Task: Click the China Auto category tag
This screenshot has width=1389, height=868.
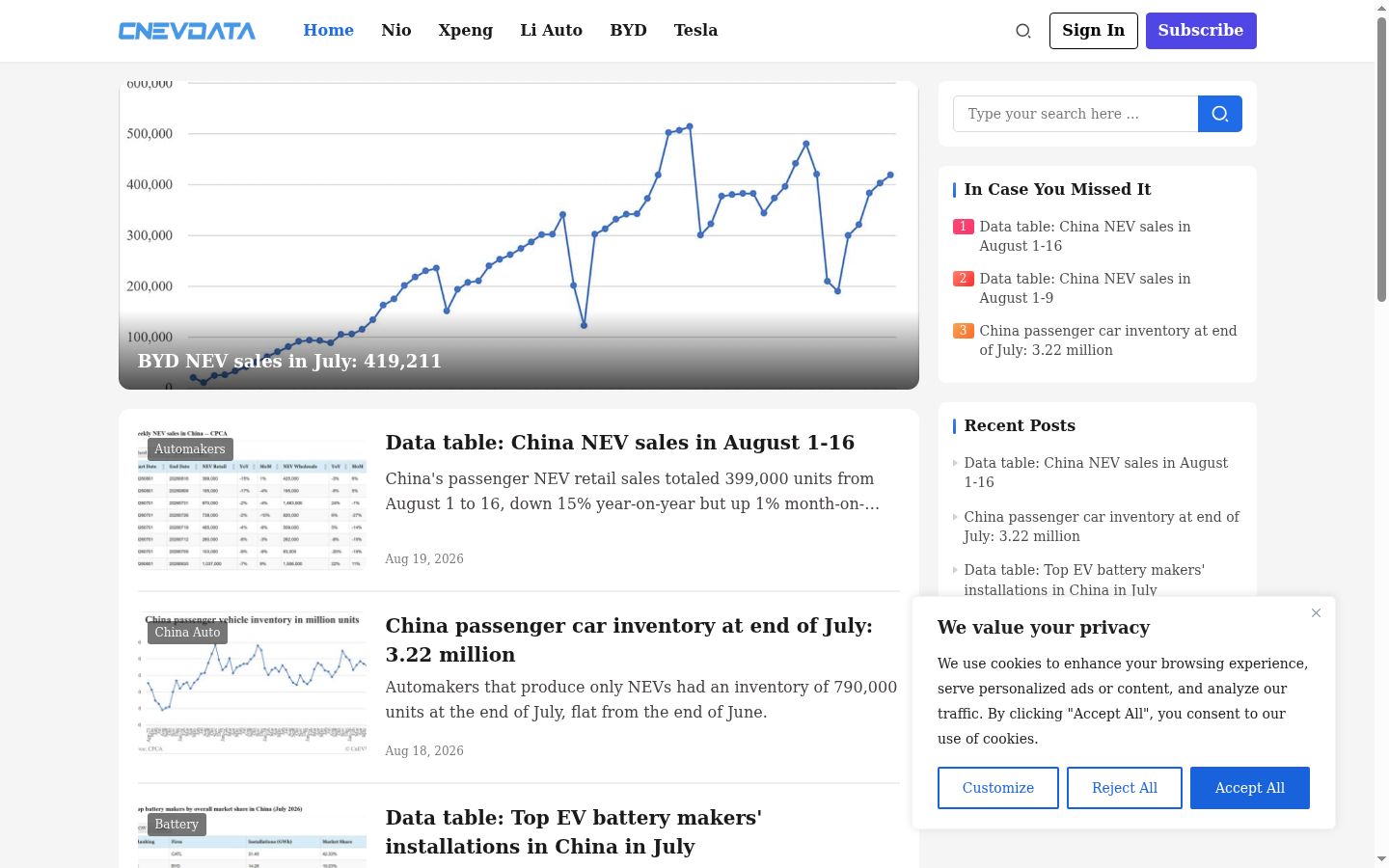Action: coord(187,633)
